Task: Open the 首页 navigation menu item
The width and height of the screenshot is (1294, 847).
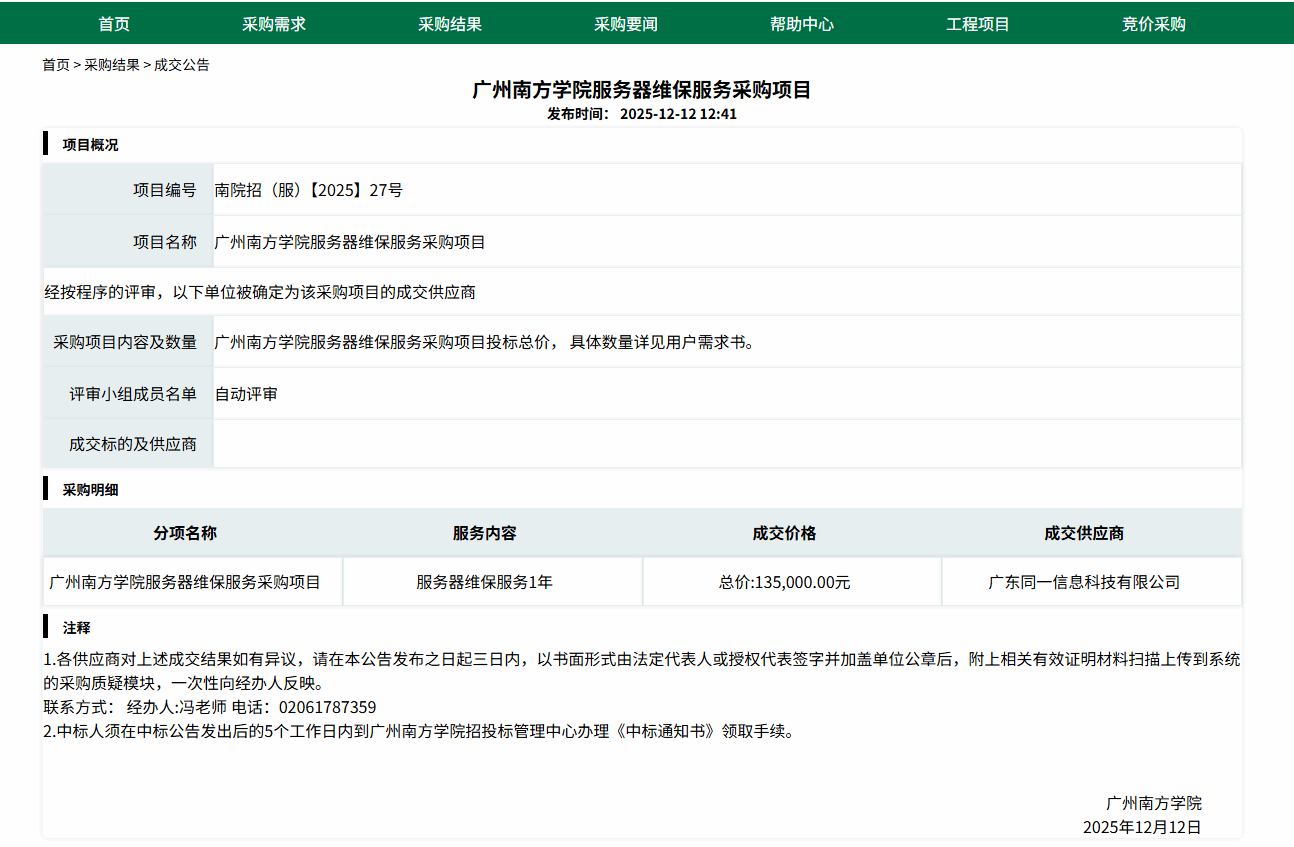Action: pyautogui.click(x=114, y=24)
